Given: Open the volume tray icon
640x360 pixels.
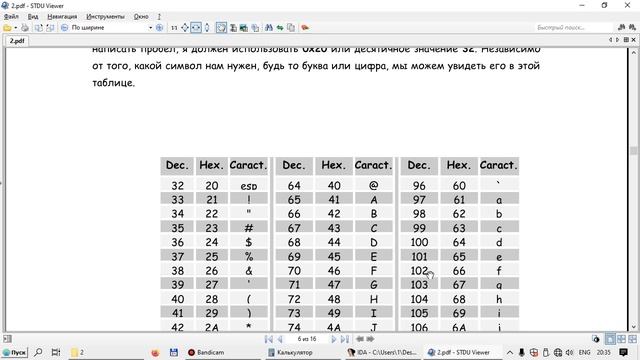Looking at the screenshot, I should [570, 352].
